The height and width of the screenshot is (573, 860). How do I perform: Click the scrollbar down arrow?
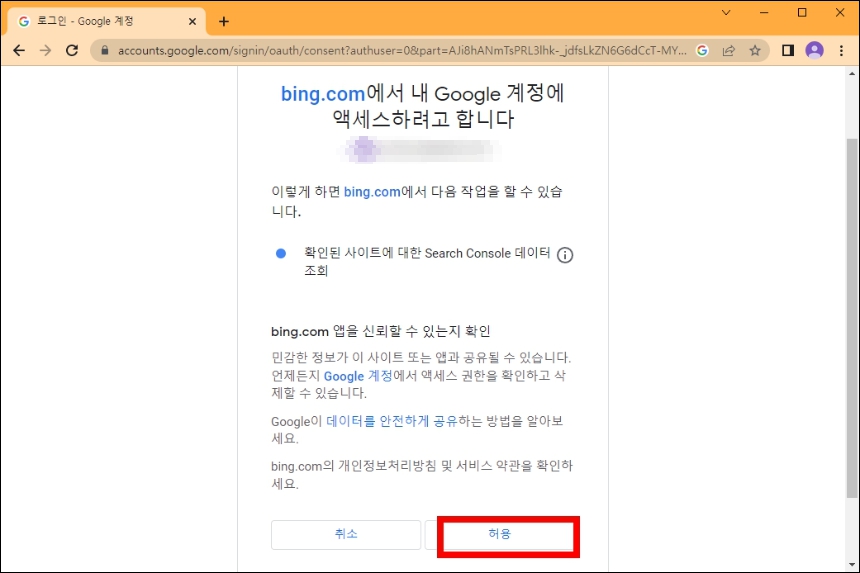pos(851,565)
